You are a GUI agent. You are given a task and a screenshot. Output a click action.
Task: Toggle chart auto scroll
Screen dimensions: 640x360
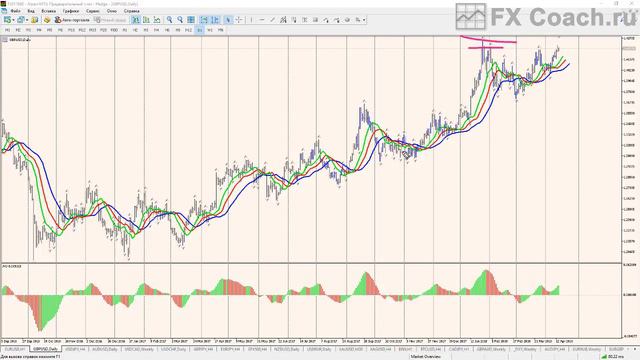(x=204, y=20)
